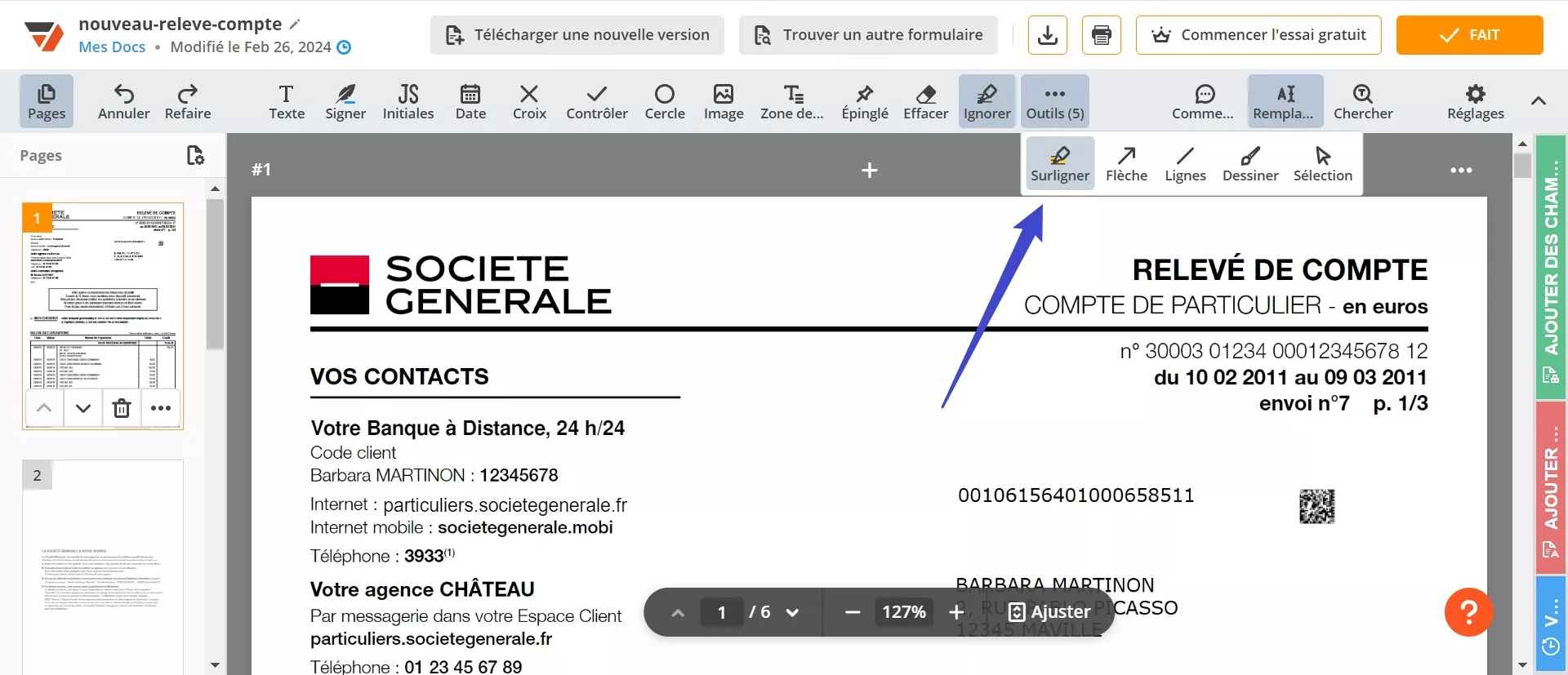
Task: Select the Signer signature tool
Action: (x=345, y=101)
